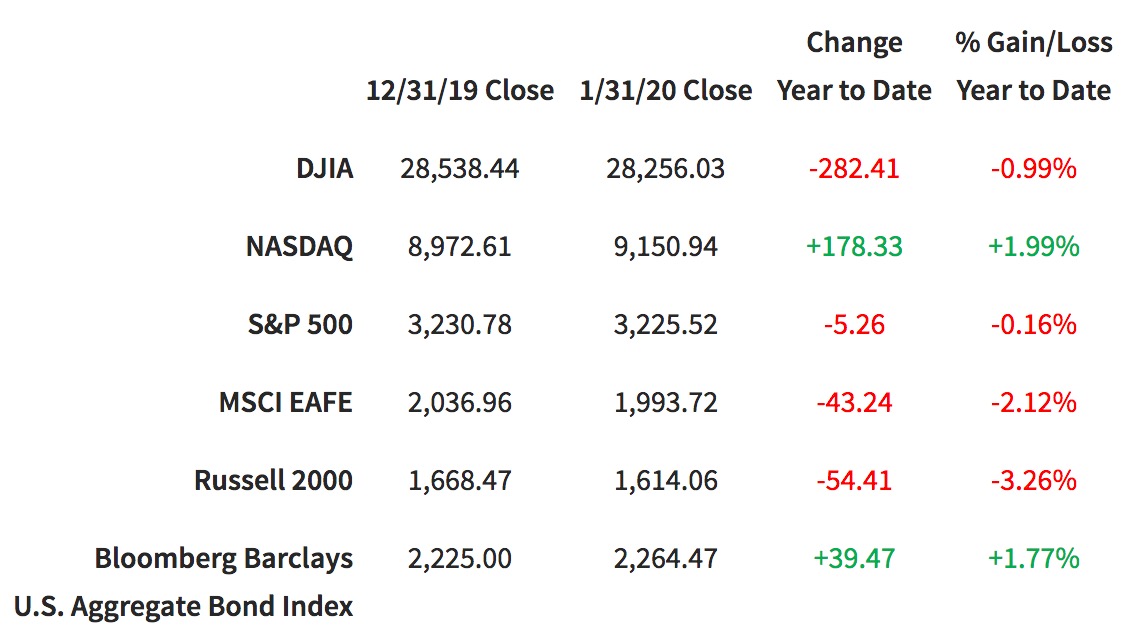Select the Change Year to Date header

(854, 67)
